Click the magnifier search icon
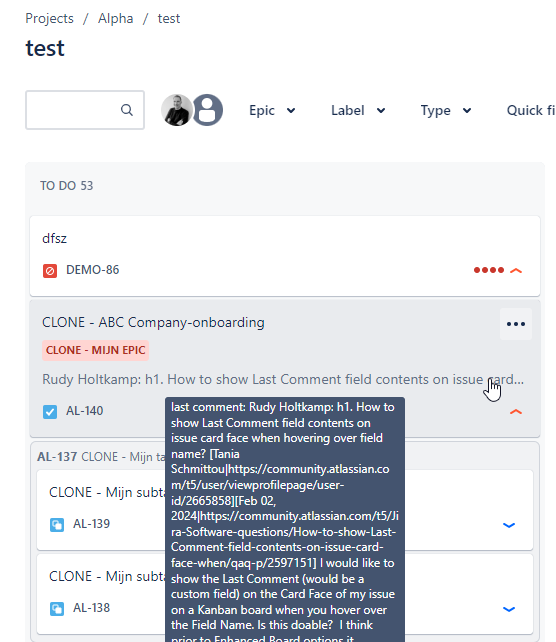Screen dimensions: 556x642 click(x=127, y=110)
